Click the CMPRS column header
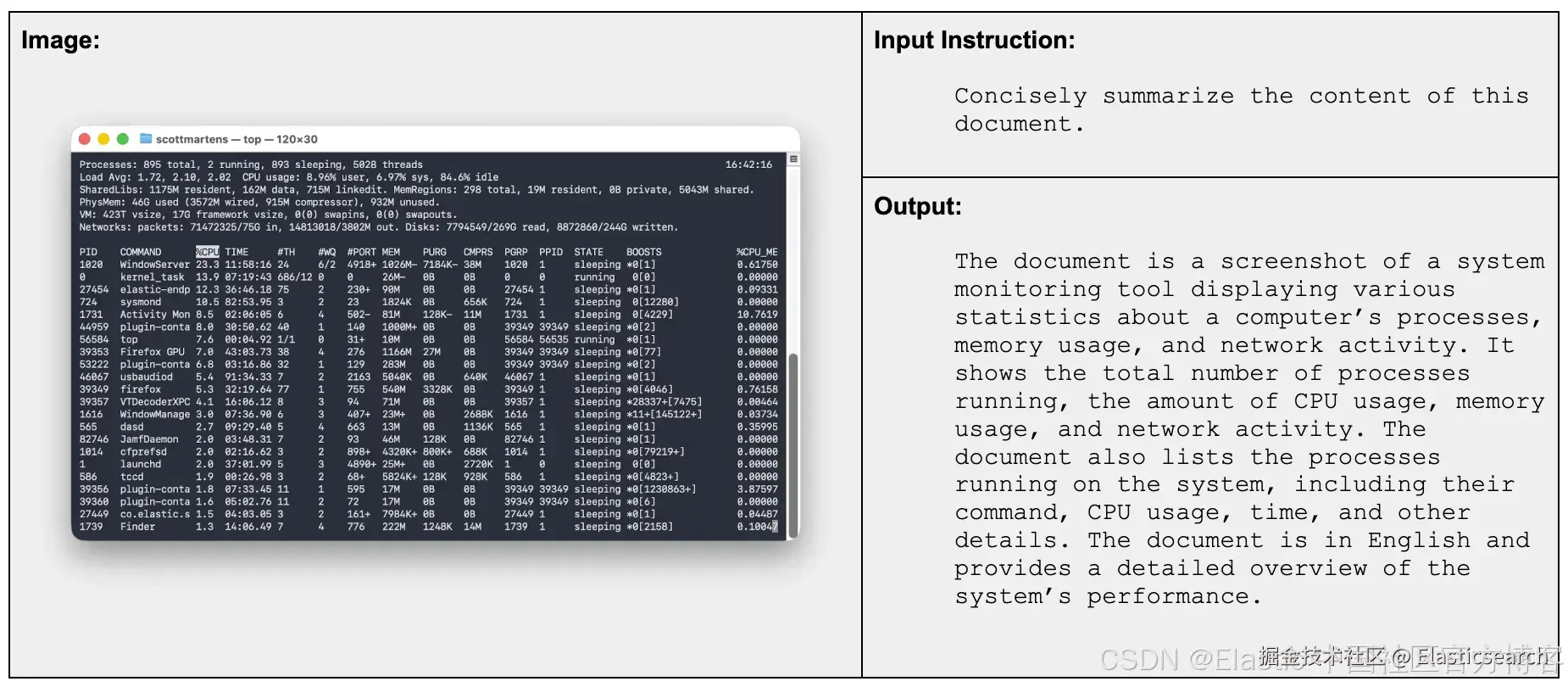 pyautogui.click(x=478, y=252)
